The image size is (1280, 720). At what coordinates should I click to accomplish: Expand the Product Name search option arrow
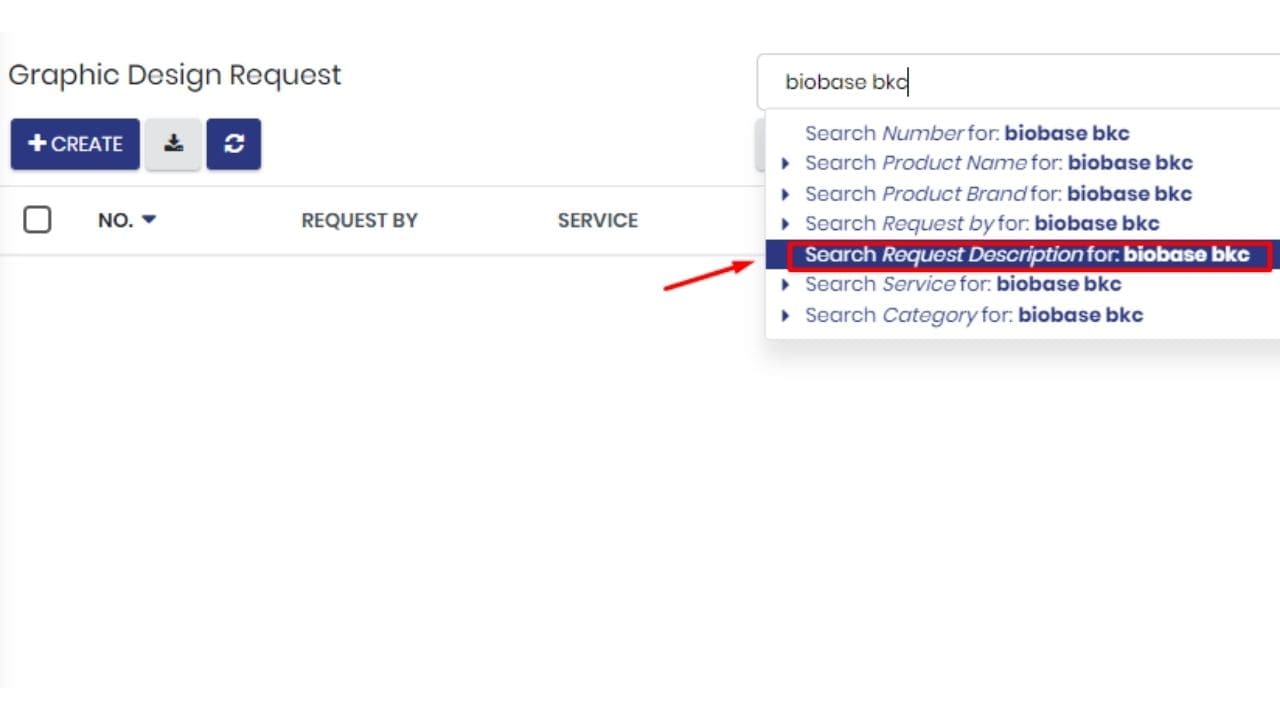785,164
